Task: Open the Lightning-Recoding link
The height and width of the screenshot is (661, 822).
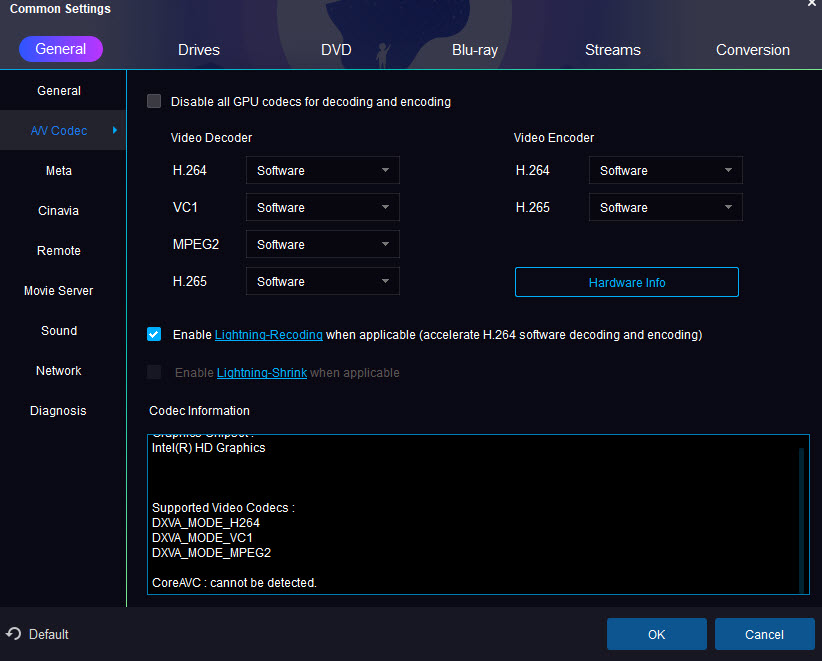Action: pyautogui.click(x=269, y=335)
